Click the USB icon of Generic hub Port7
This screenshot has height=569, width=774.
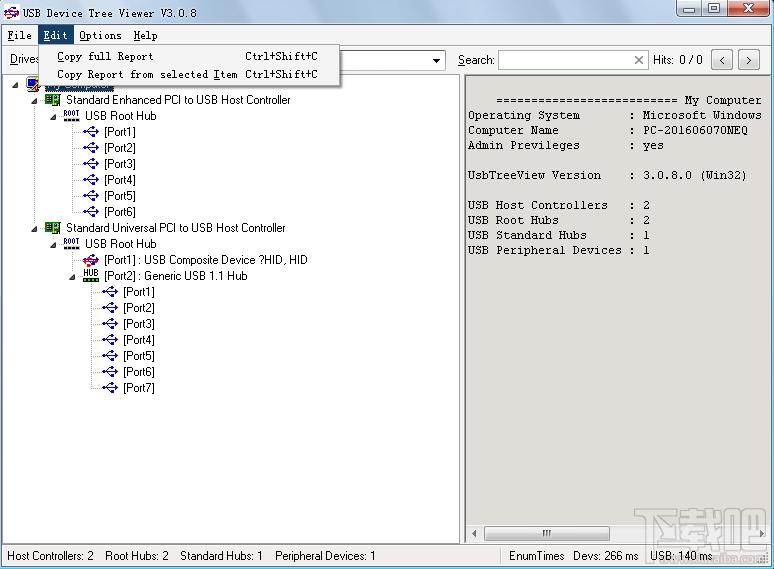tap(110, 387)
